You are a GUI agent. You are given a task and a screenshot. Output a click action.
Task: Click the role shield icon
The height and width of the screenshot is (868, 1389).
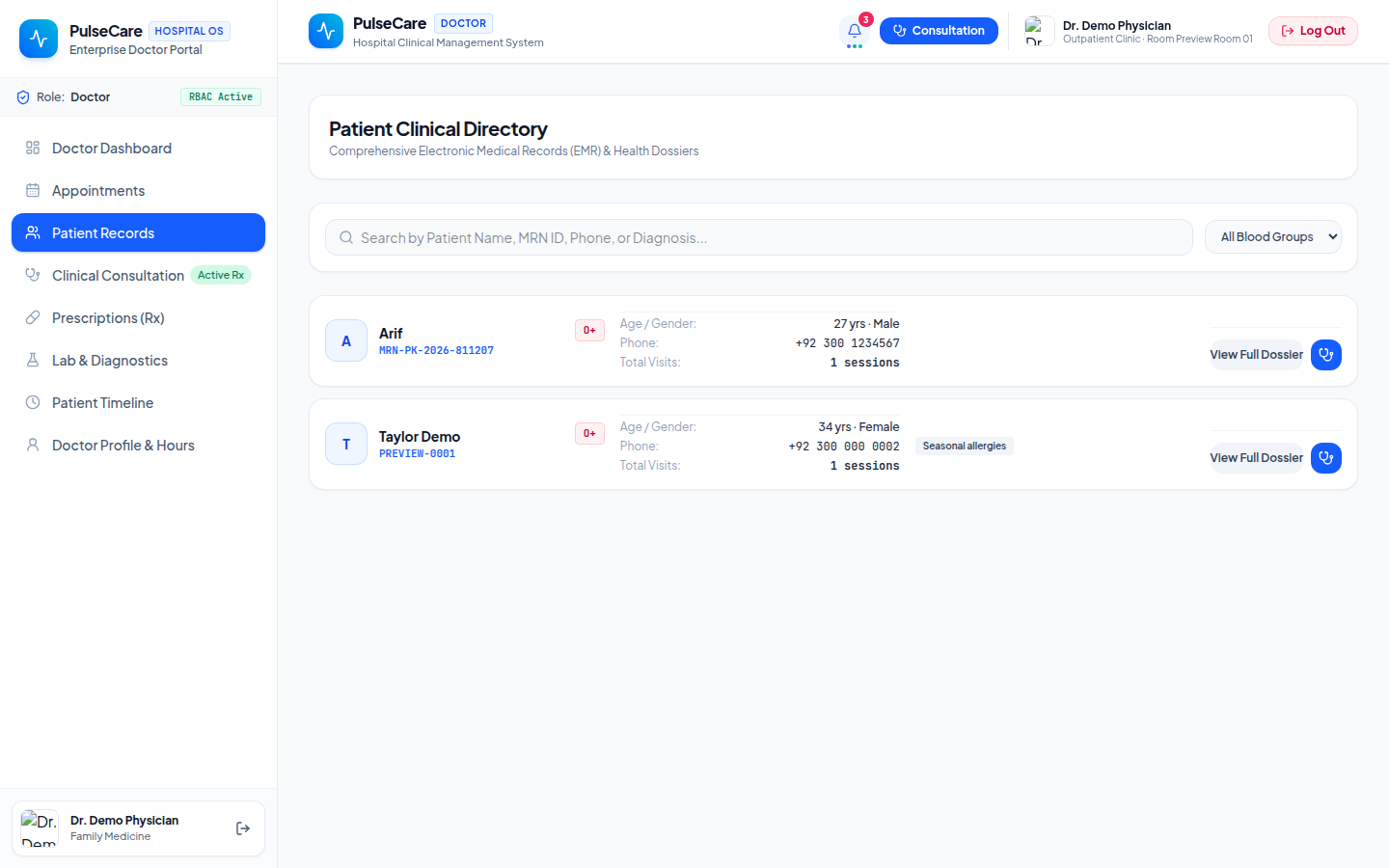click(x=23, y=97)
